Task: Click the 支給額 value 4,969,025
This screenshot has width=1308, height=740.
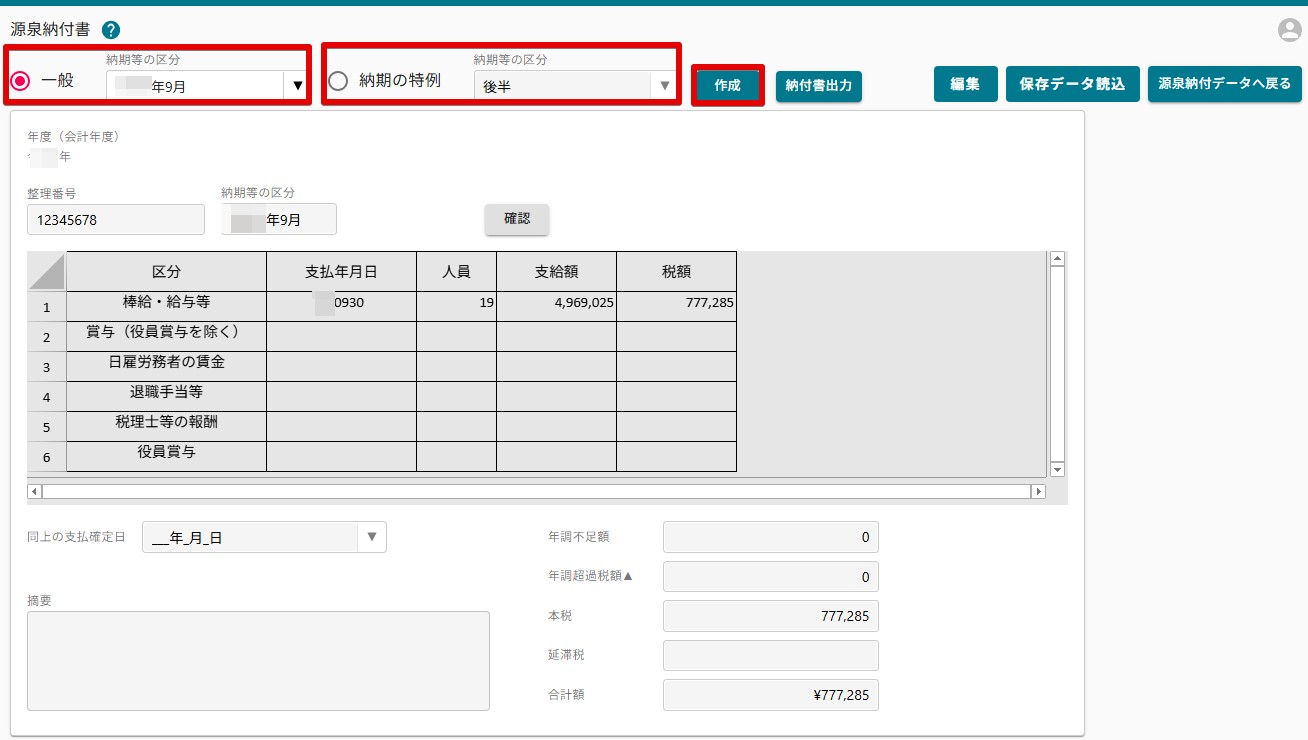Action: [557, 306]
